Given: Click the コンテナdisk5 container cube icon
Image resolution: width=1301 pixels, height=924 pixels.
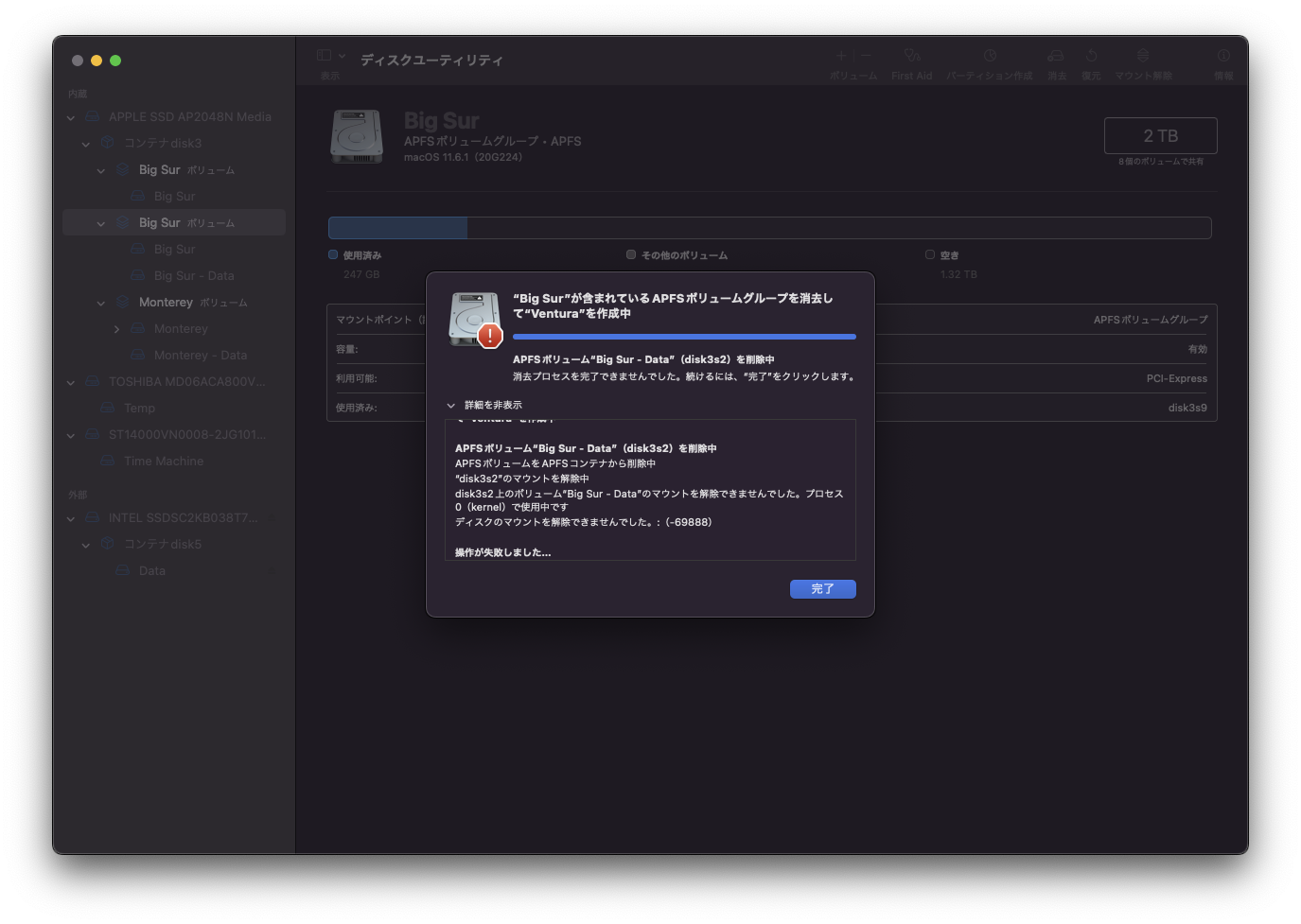Looking at the screenshot, I should (x=108, y=544).
